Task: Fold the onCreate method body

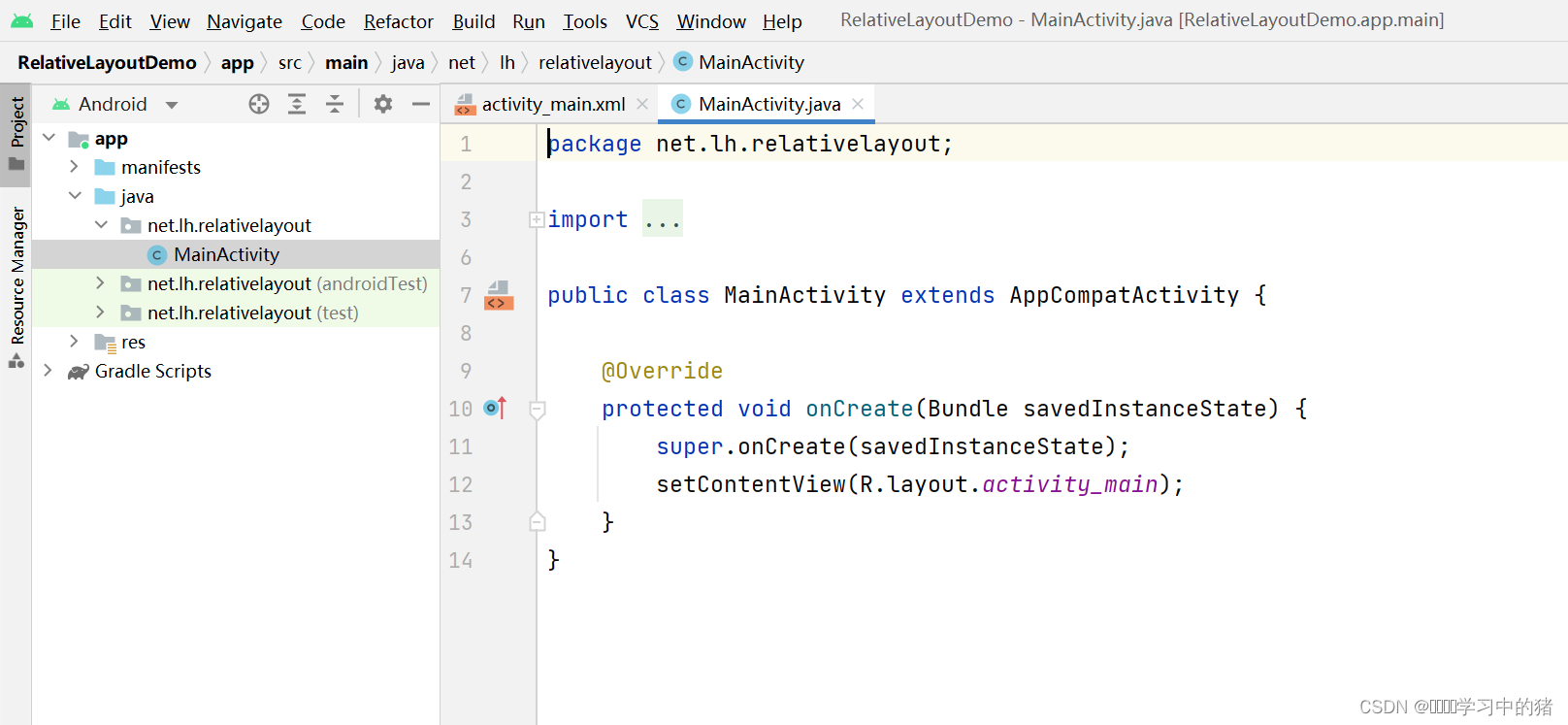Action: [x=538, y=410]
